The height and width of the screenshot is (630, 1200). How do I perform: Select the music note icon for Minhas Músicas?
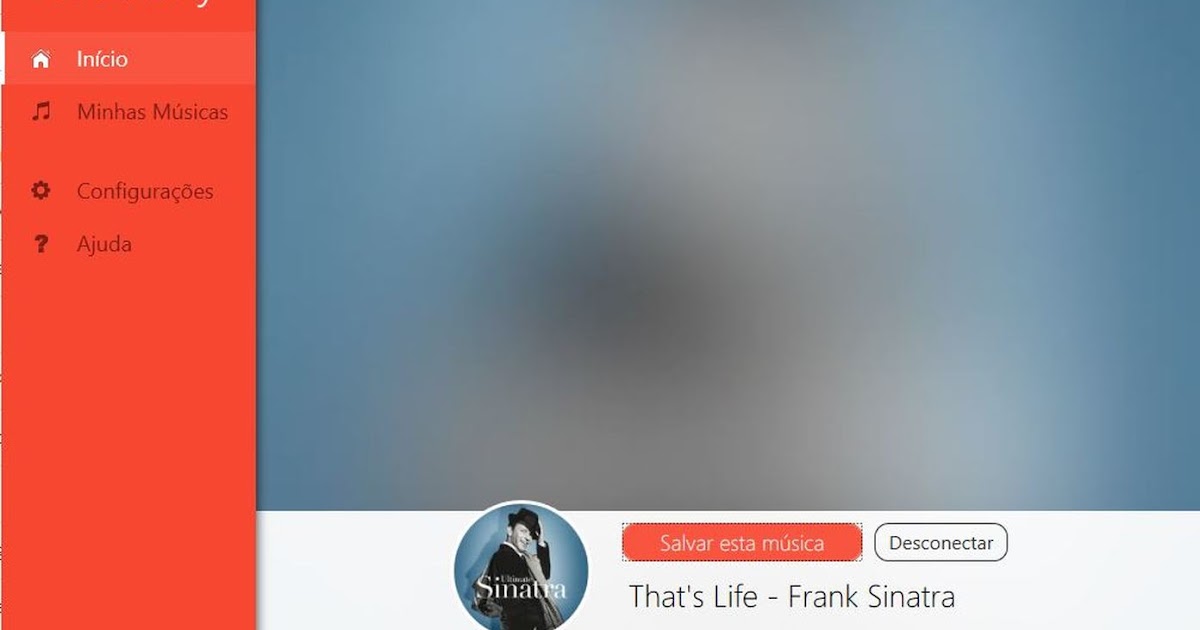[41, 112]
